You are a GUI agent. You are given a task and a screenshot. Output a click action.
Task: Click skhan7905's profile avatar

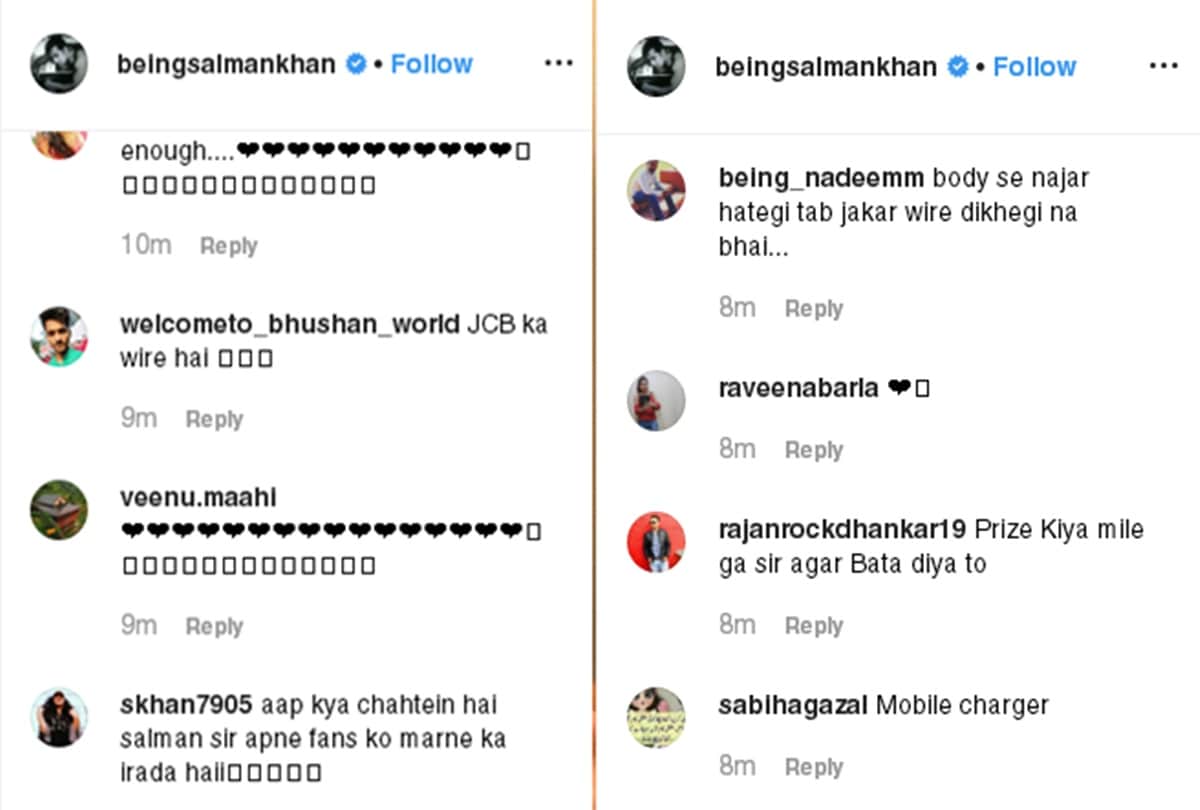tap(58, 717)
